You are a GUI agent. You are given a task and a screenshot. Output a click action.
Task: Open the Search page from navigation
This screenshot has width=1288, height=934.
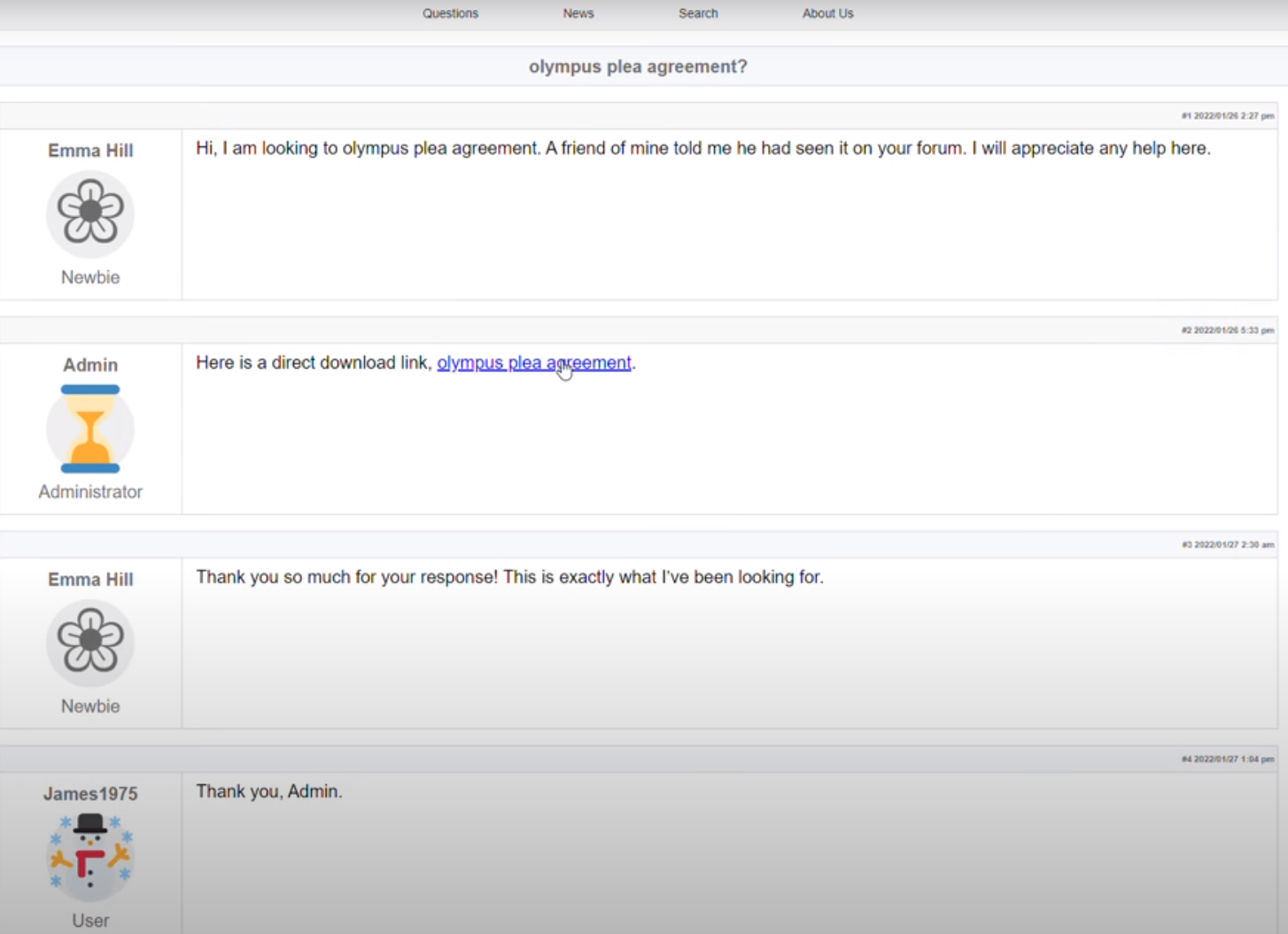pyautogui.click(x=698, y=13)
